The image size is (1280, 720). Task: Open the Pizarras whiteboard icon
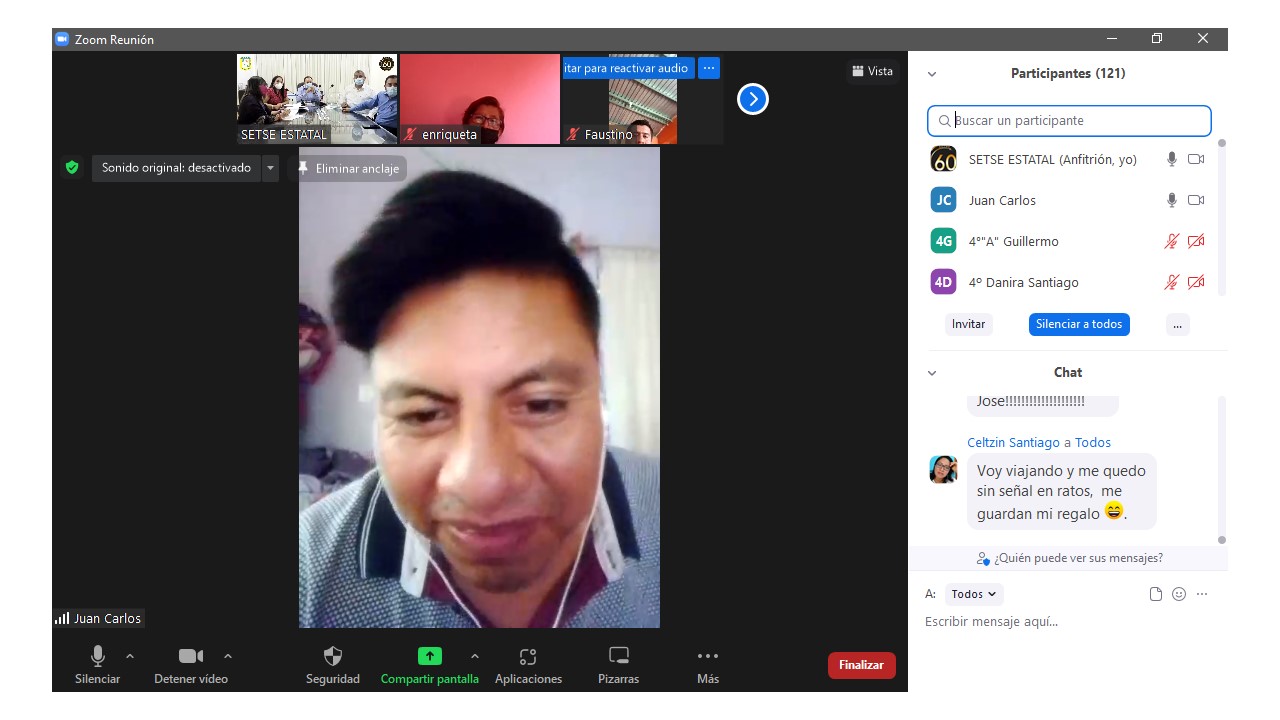coord(619,656)
